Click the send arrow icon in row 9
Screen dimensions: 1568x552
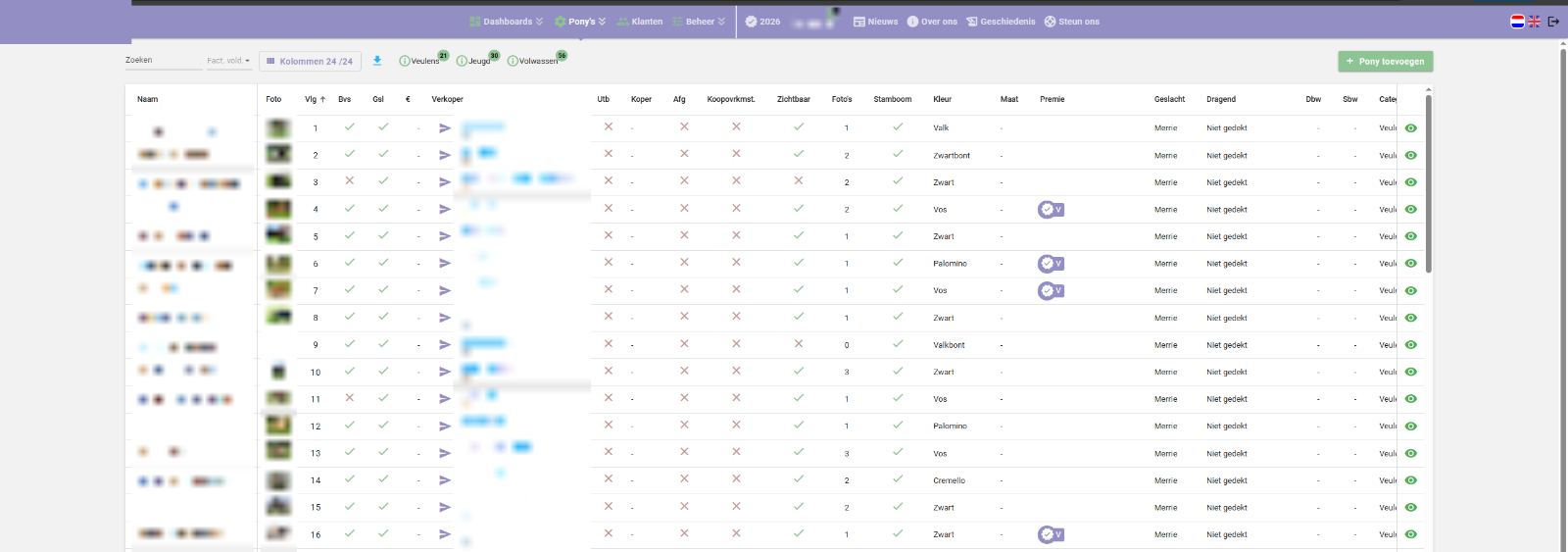(445, 345)
